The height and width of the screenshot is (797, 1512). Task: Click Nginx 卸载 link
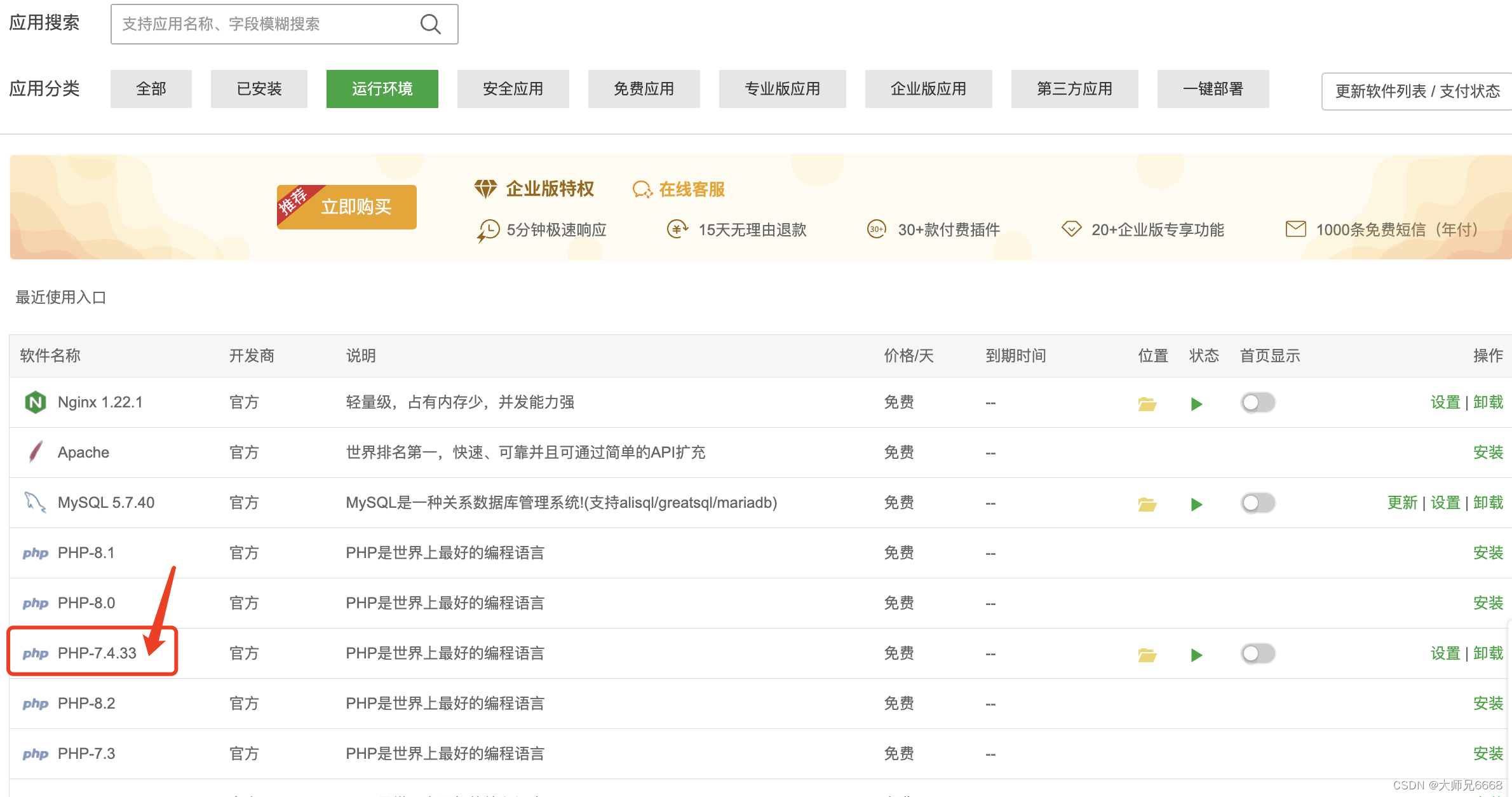pos(1488,402)
